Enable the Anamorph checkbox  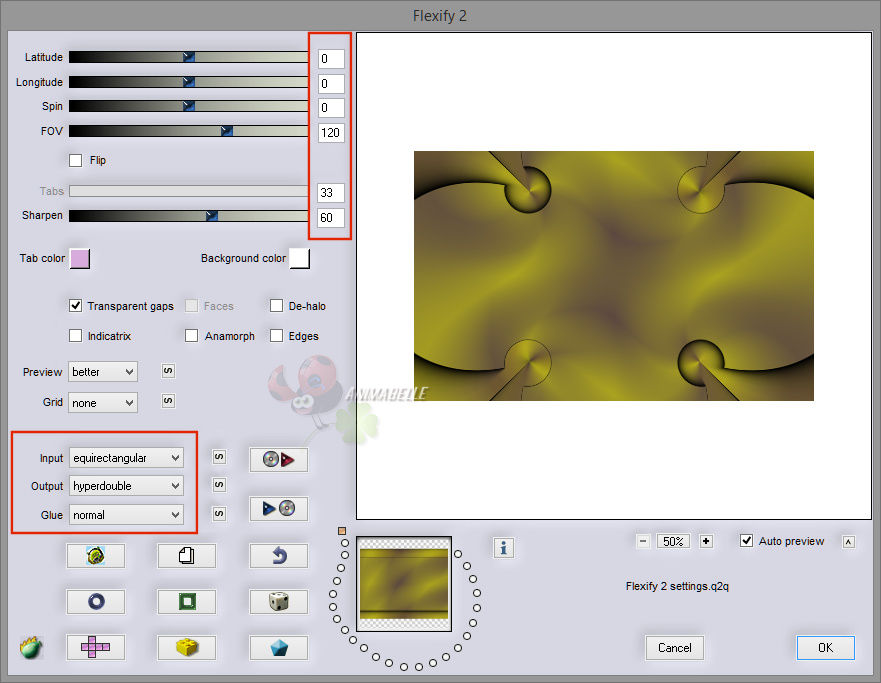192,336
